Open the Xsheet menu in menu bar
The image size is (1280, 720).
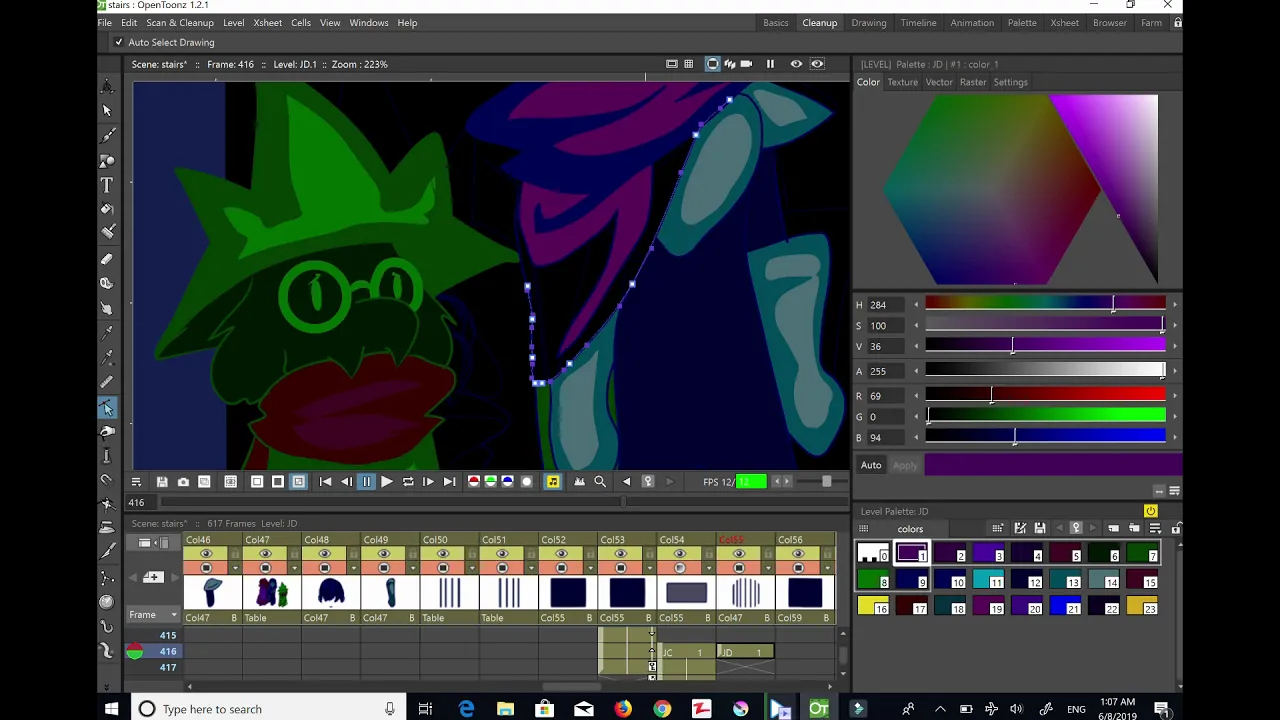coord(267,22)
